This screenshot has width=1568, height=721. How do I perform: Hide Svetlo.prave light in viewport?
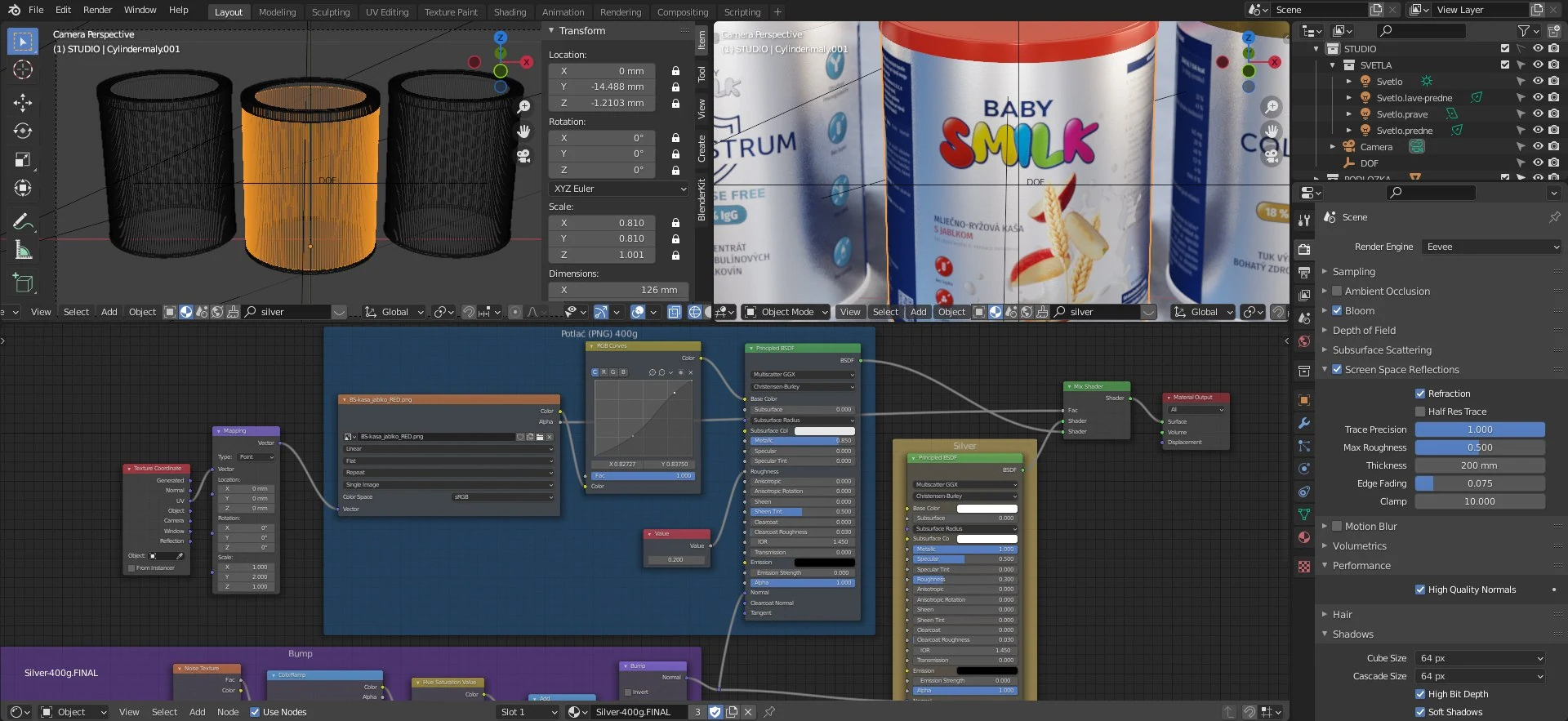(x=1538, y=113)
